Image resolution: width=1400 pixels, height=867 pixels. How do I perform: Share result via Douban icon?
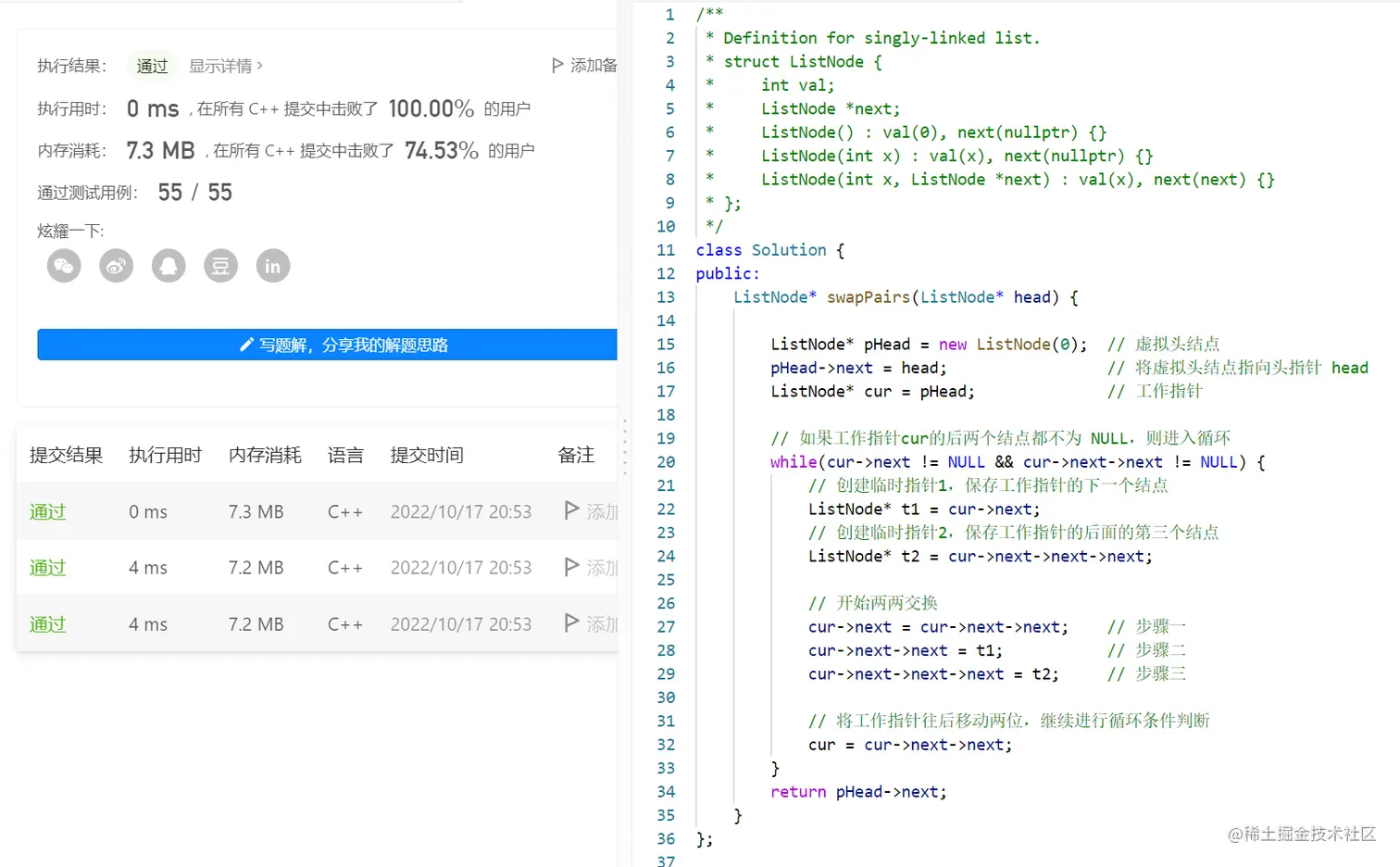point(220,267)
